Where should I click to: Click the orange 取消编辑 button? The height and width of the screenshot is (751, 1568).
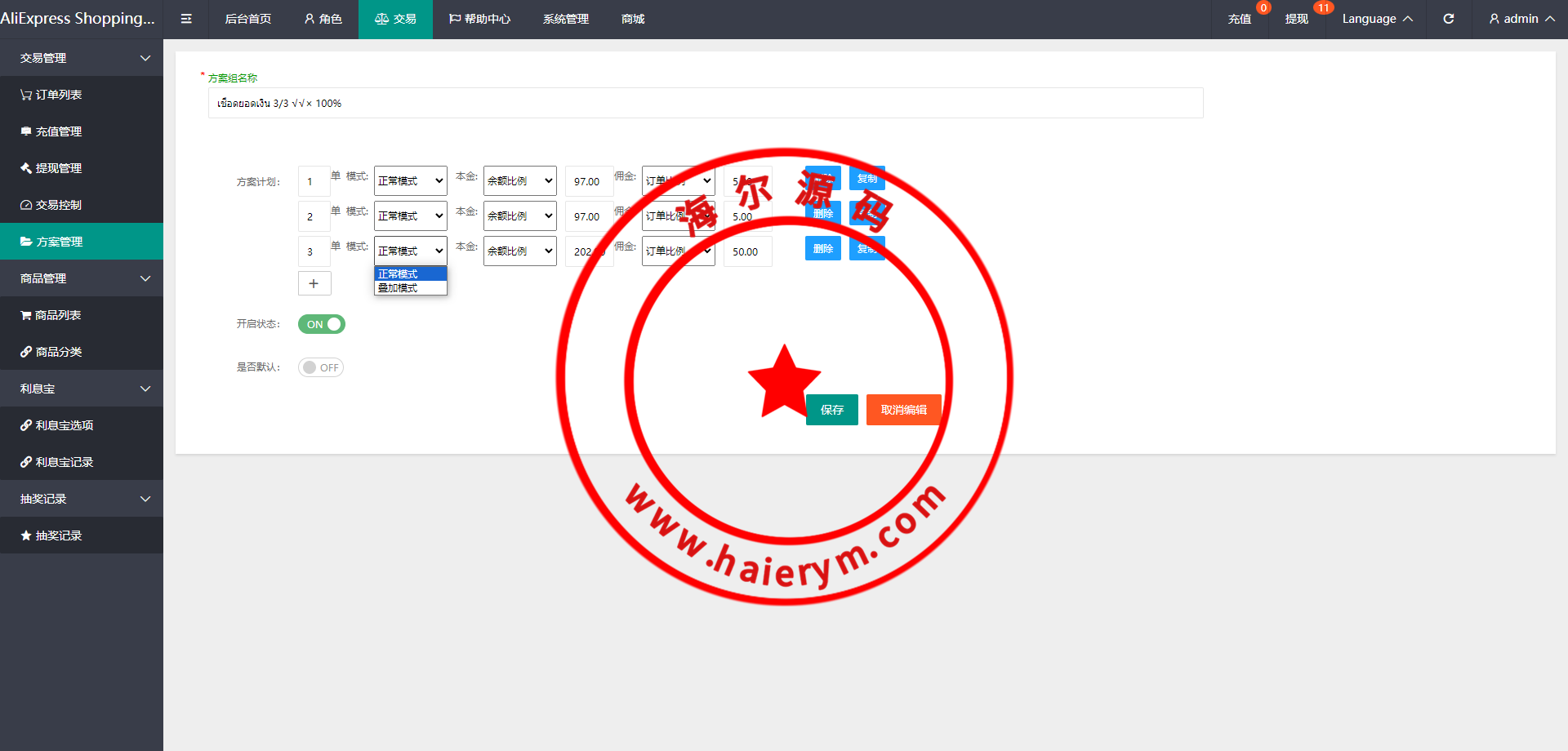(x=903, y=410)
